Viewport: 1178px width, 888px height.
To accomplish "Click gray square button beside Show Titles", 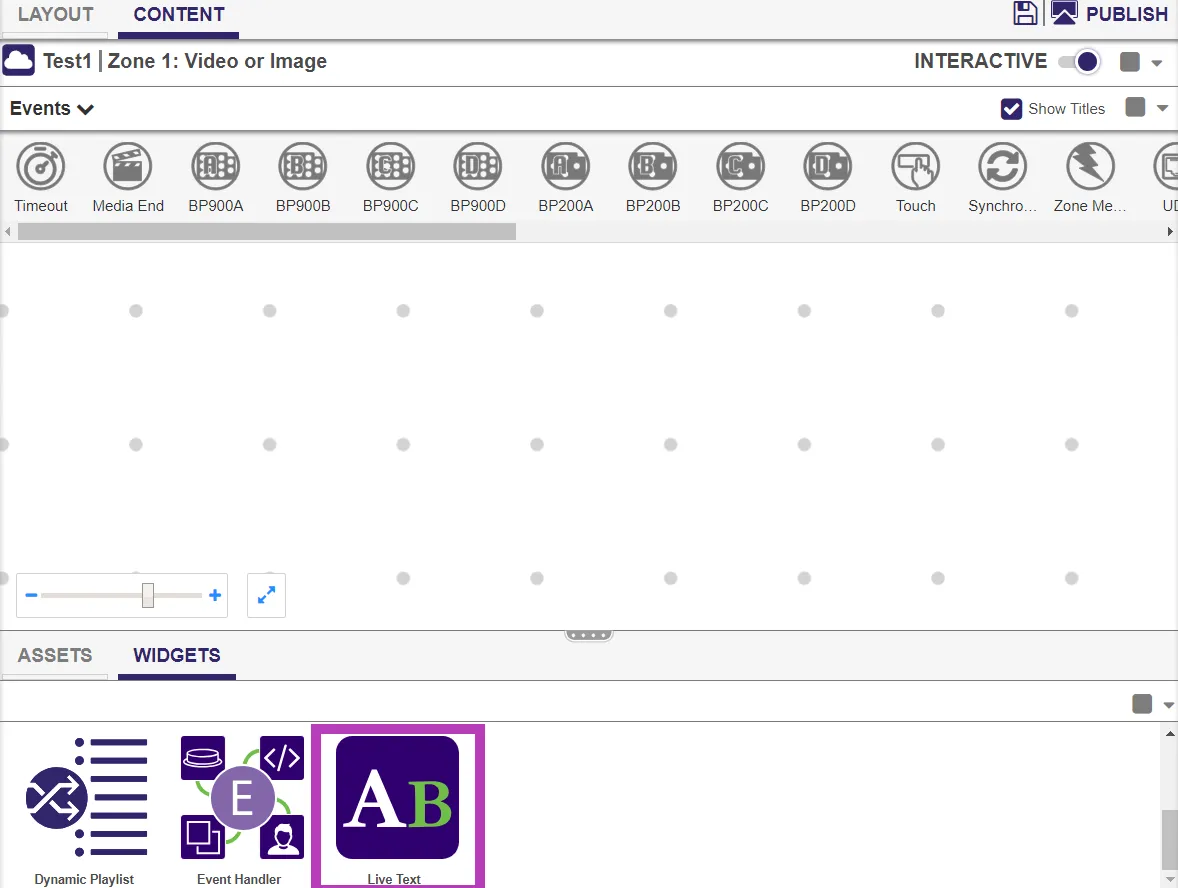I will (1135, 107).
